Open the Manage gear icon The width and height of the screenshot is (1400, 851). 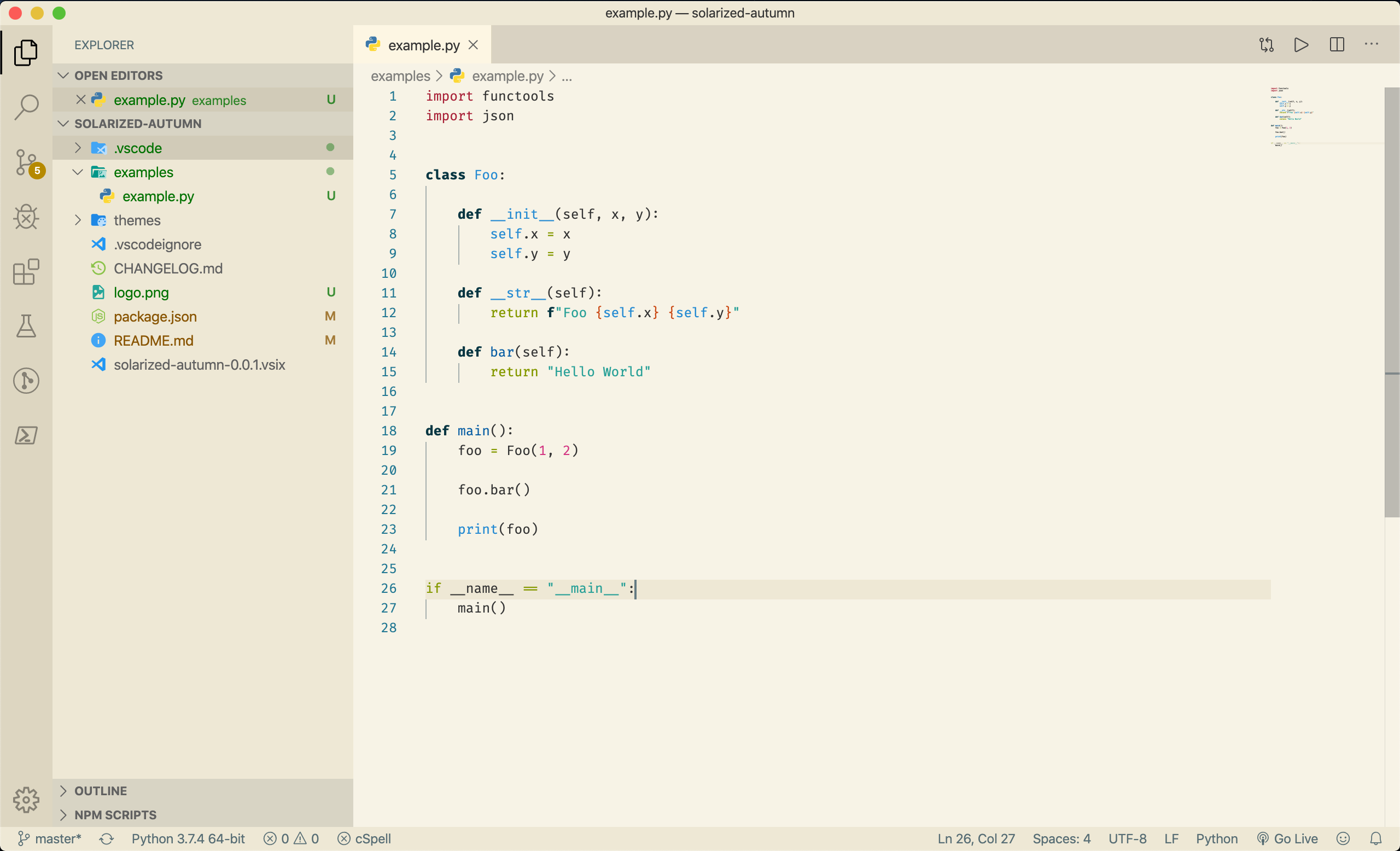click(26, 799)
